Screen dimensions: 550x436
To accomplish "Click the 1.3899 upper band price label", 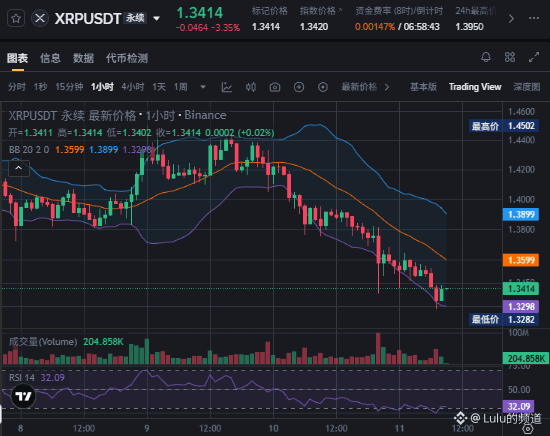I will [521, 214].
